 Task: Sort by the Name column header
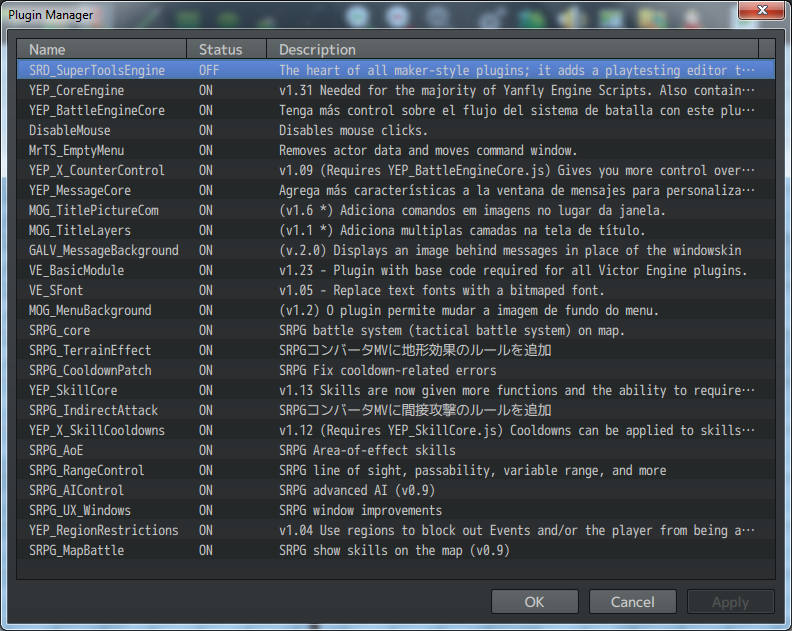click(x=102, y=50)
